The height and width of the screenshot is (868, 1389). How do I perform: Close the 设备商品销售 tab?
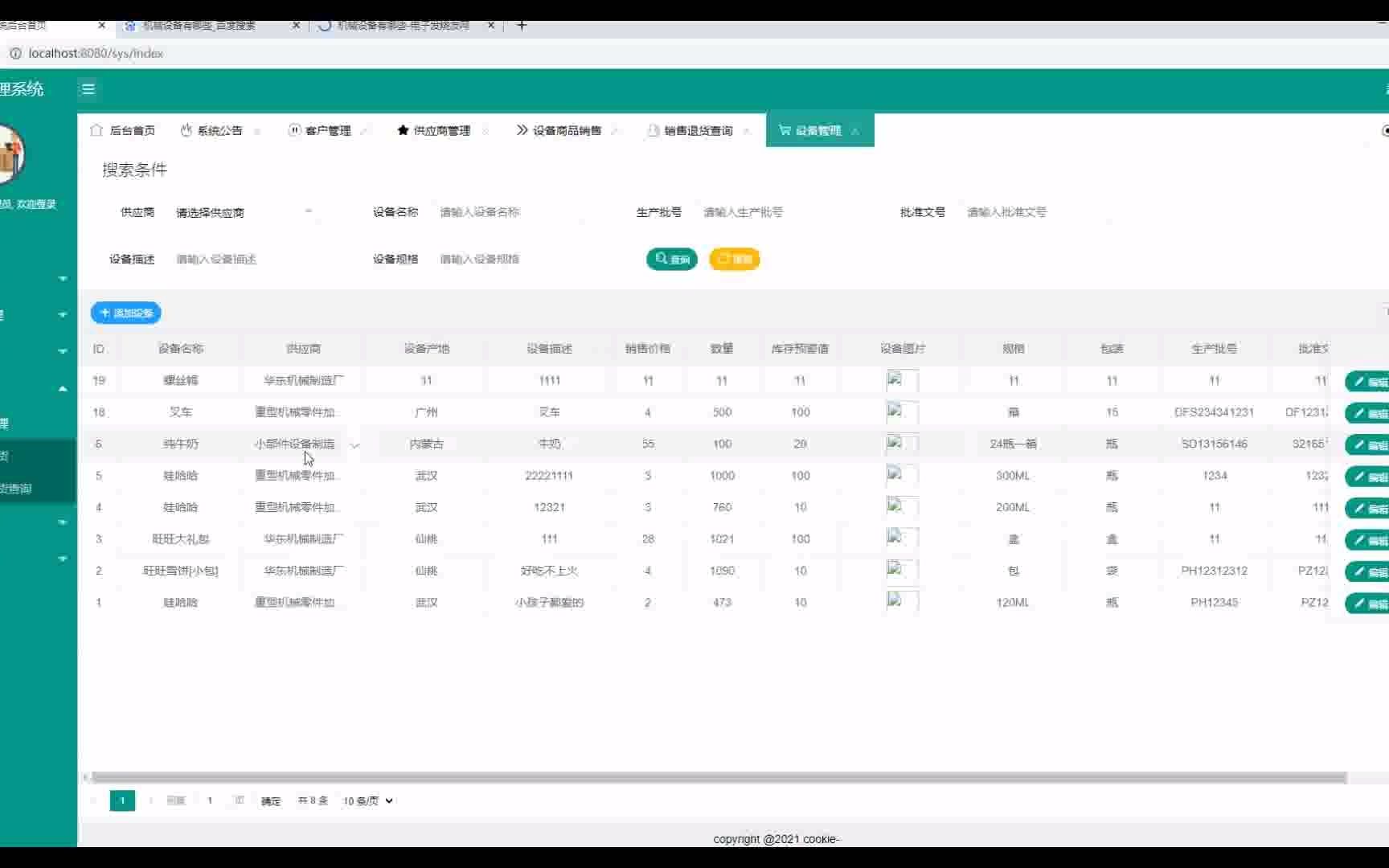coord(615,131)
